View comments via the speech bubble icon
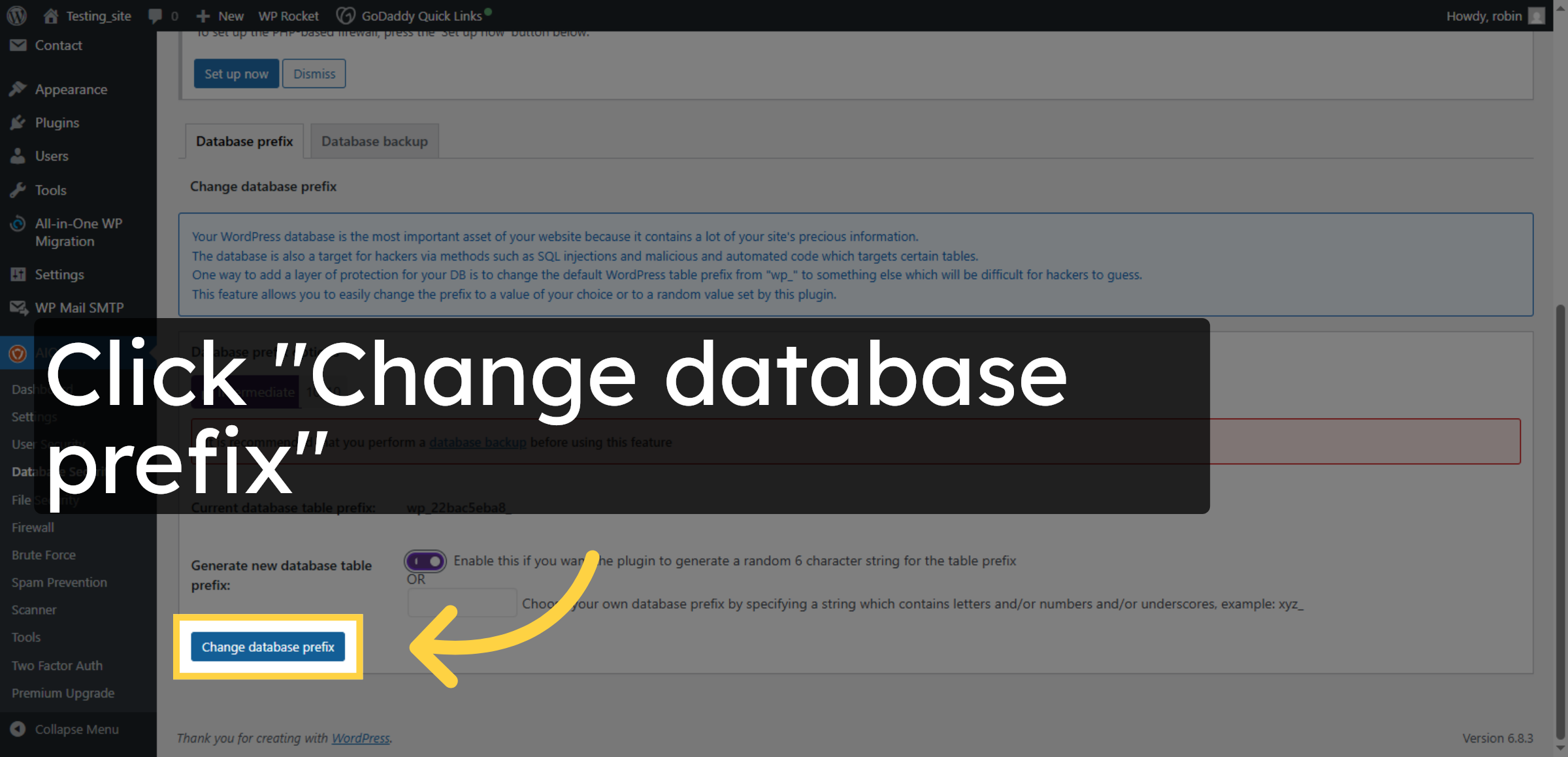Viewport: 1568px width, 757px height. point(157,15)
